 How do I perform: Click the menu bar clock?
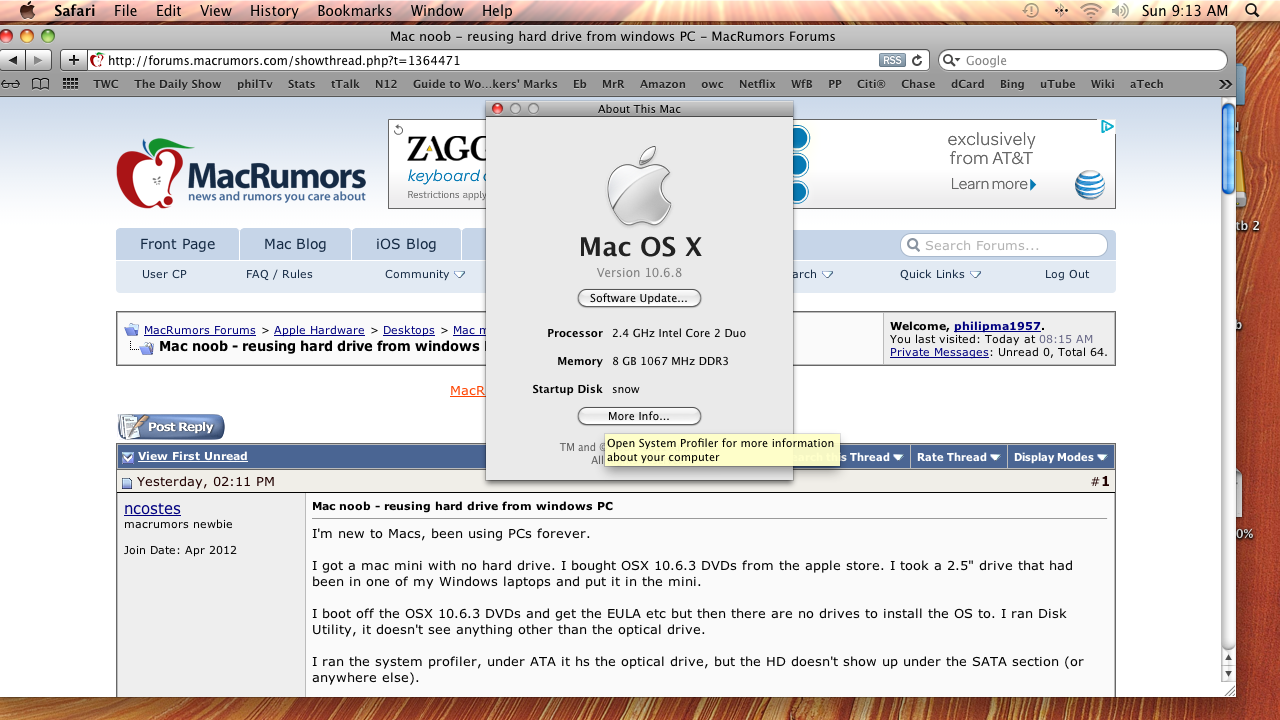1185,10
